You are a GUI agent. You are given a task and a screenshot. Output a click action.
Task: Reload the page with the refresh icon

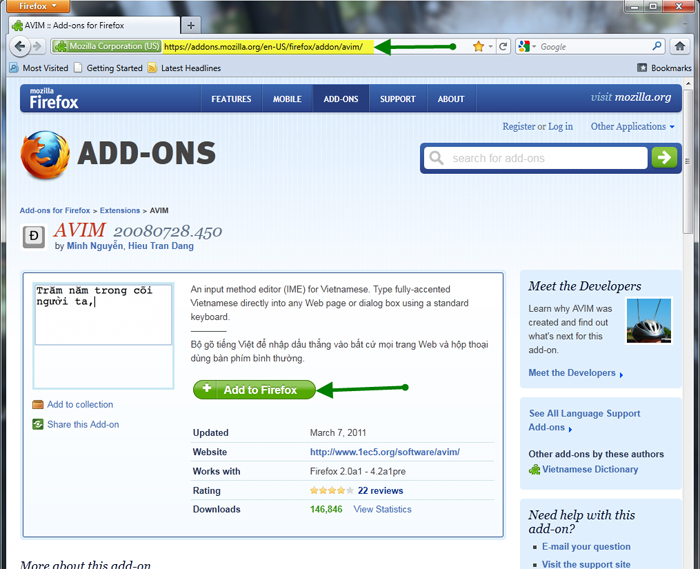(x=503, y=46)
